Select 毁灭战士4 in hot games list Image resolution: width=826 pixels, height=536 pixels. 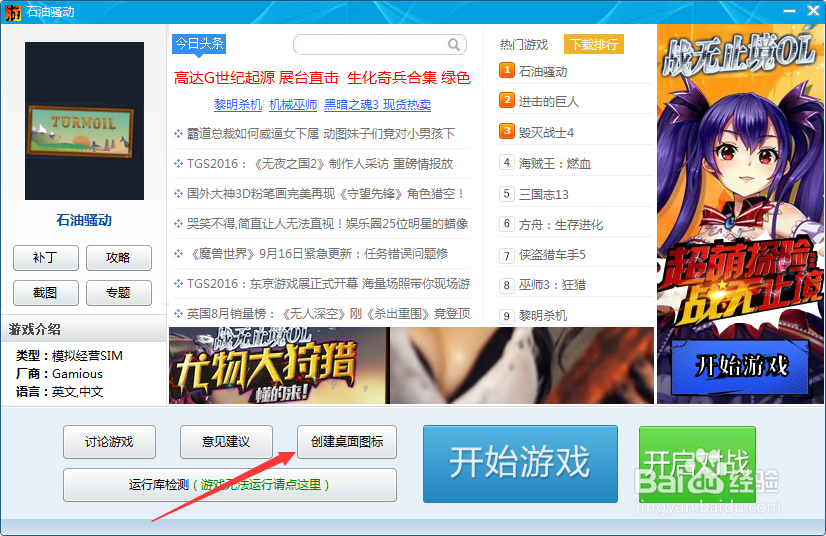[546, 132]
